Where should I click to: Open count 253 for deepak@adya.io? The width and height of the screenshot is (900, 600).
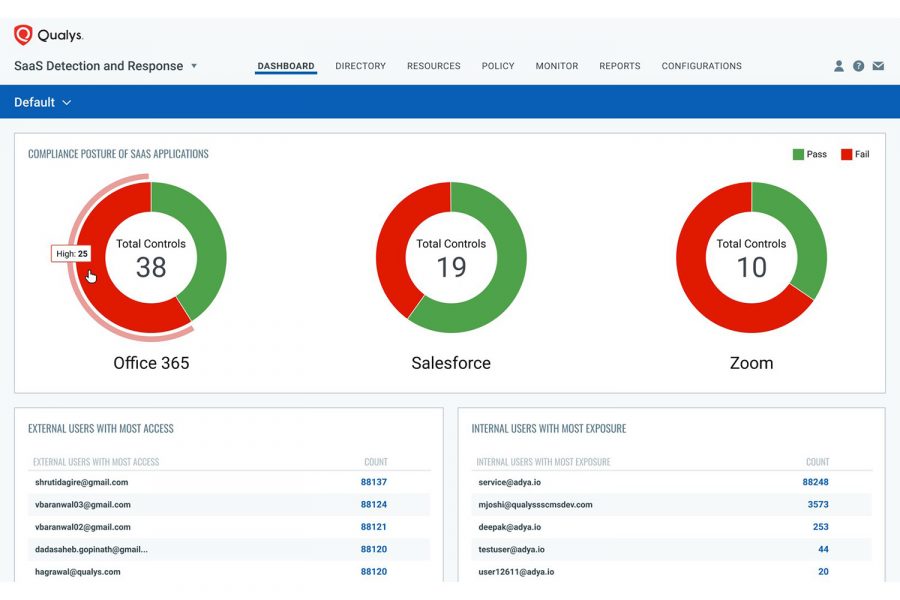[x=821, y=527]
